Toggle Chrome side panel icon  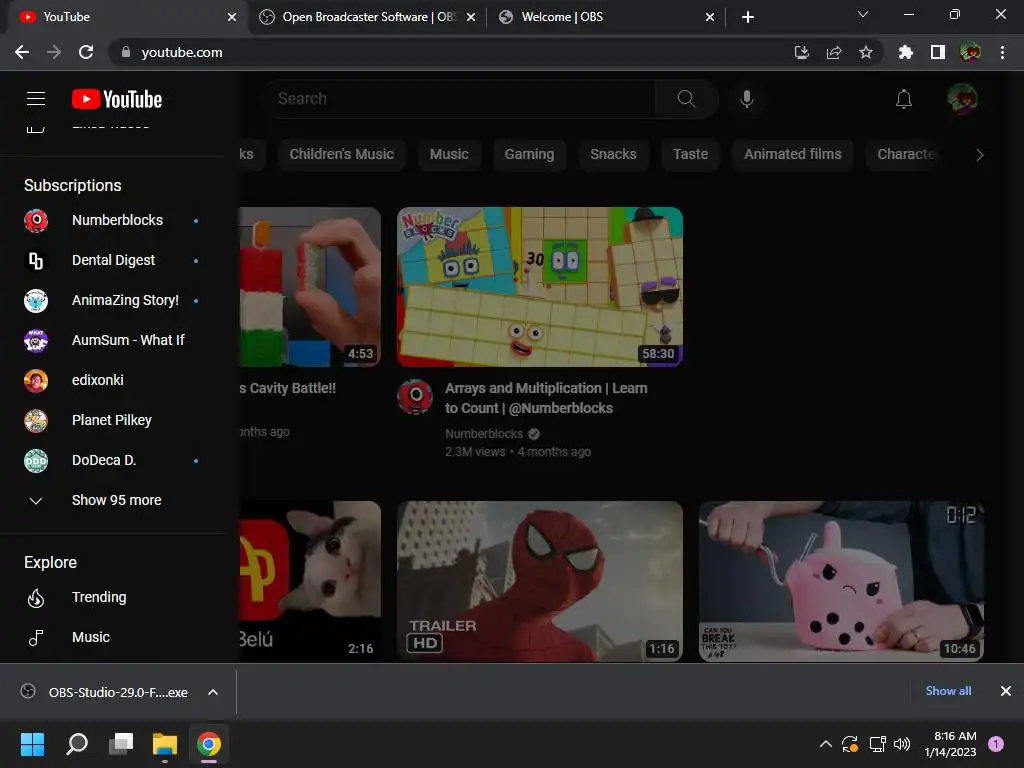(937, 52)
